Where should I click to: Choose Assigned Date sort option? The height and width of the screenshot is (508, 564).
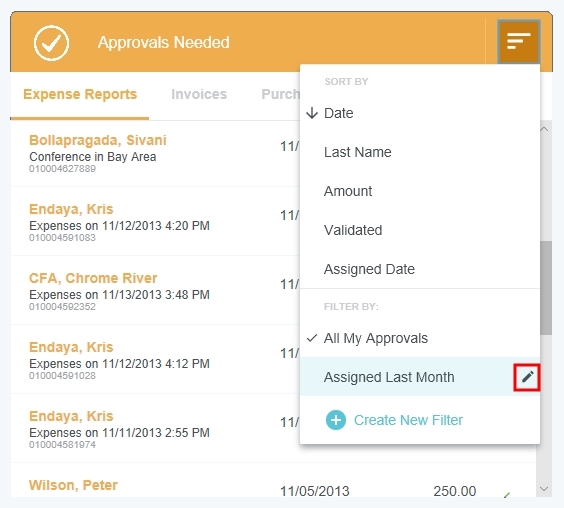[x=369, y=269]
